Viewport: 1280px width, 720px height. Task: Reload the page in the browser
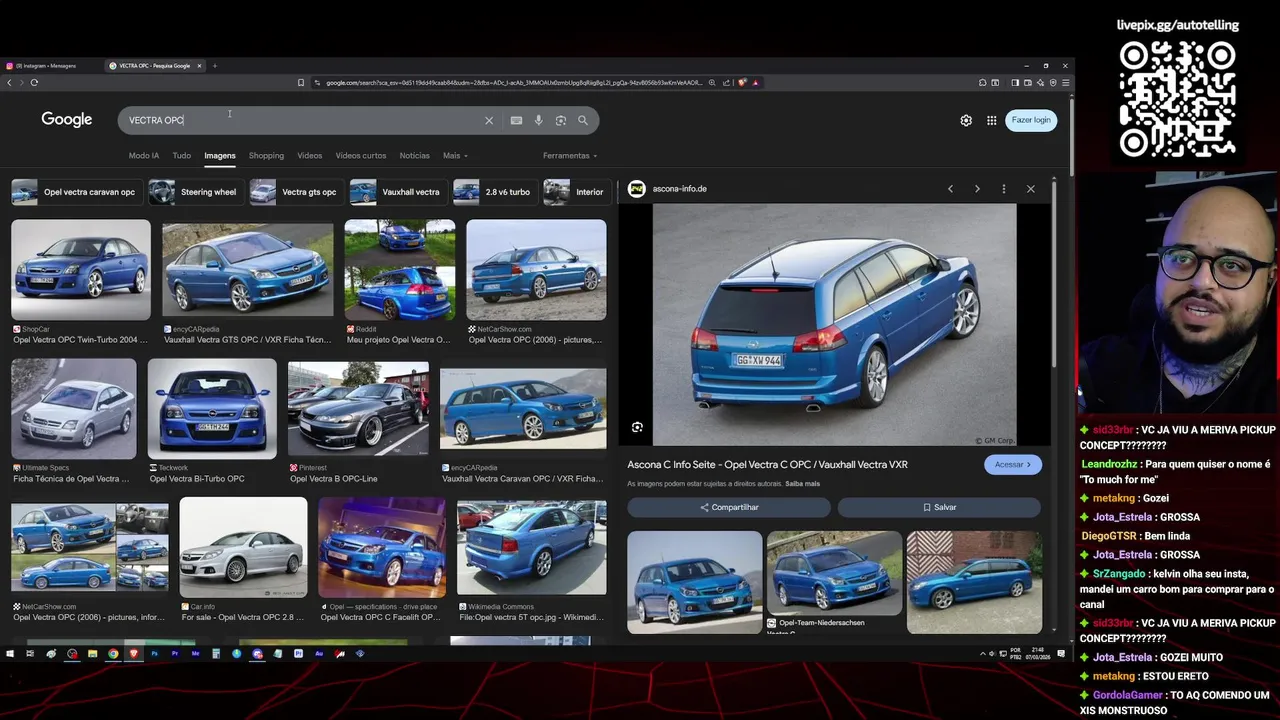click(34, 83)
